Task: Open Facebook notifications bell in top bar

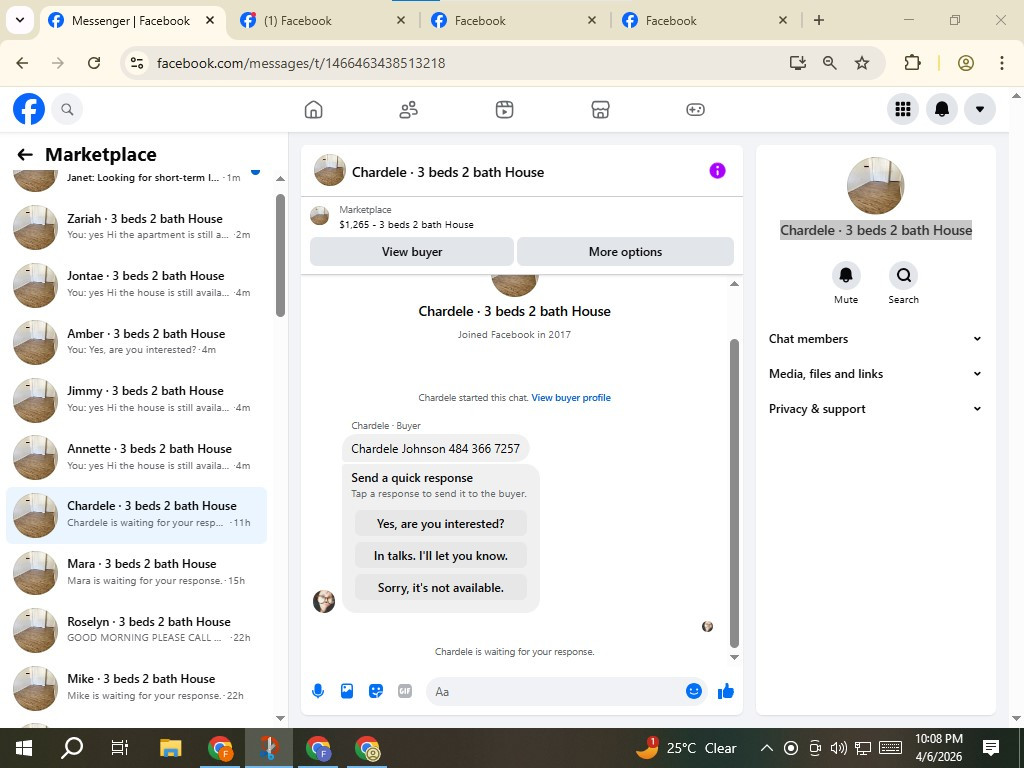Action: point(942,109)
